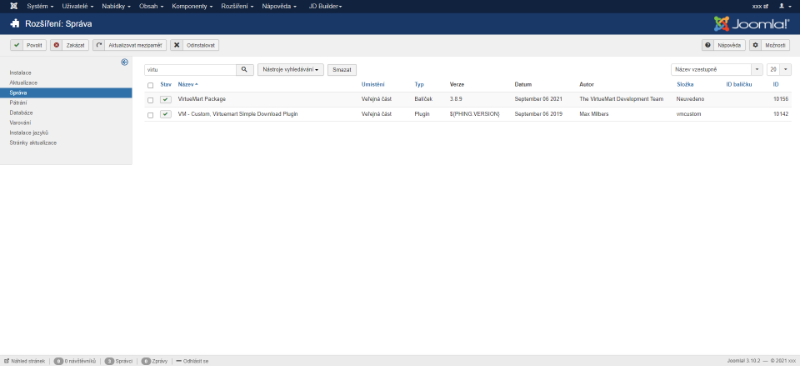Image resolution: width=800 pixels, height=366 pixels.
Task: Click author 'The VirtueMart Development Team'
Action: [x=621, y=99]
